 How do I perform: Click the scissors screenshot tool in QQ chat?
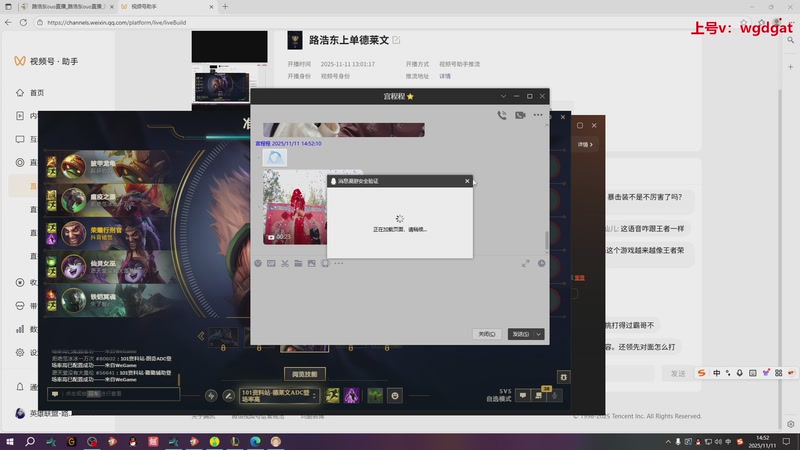coord(285,263)
